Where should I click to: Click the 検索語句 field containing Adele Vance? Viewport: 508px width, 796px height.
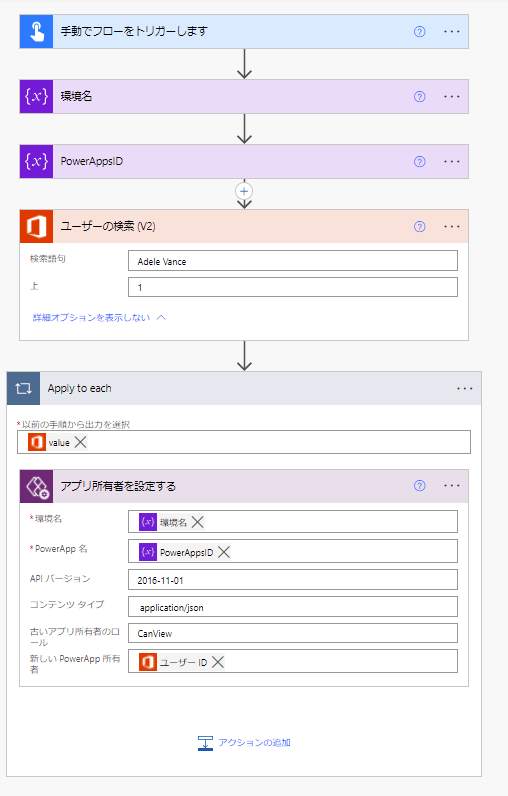[293, 261]
